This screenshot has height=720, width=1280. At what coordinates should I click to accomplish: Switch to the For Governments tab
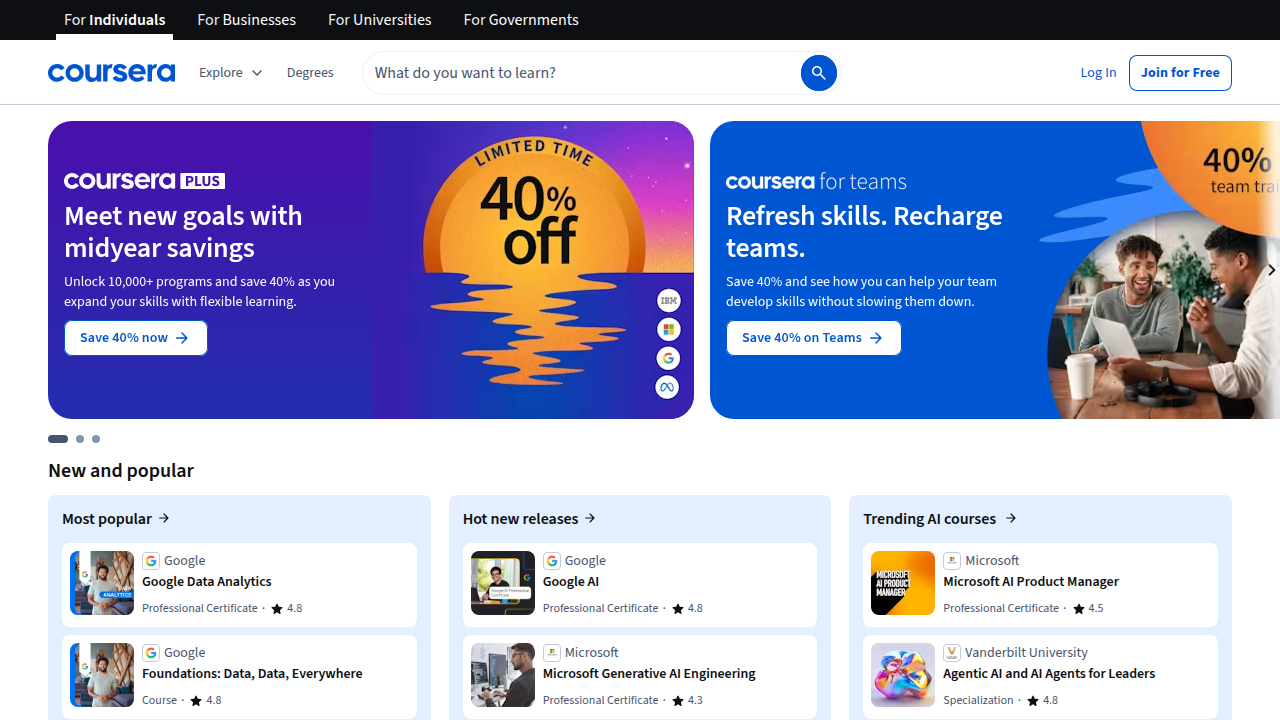[x=521, y=20]
